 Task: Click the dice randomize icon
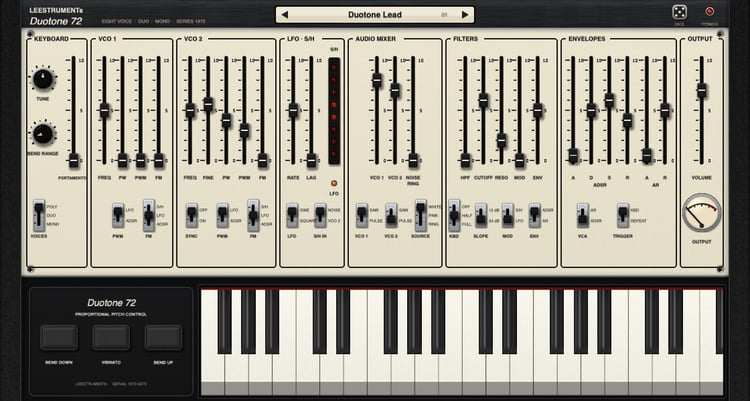pos(679,12)
